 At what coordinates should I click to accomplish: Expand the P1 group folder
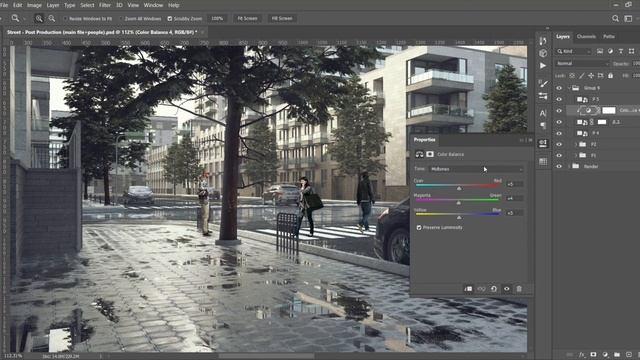tap(576, 156)
